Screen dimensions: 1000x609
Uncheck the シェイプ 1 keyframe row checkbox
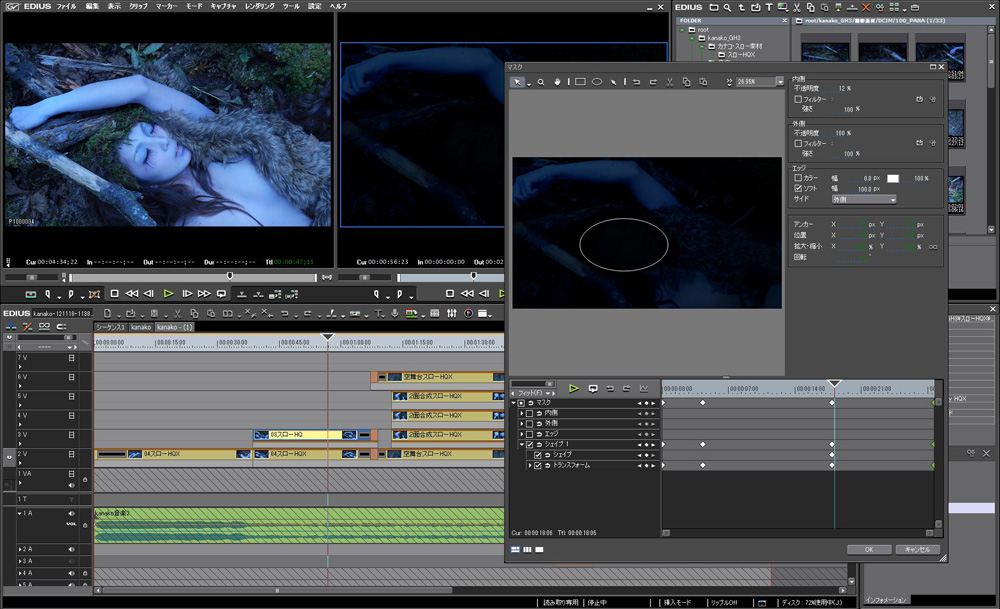529,444
